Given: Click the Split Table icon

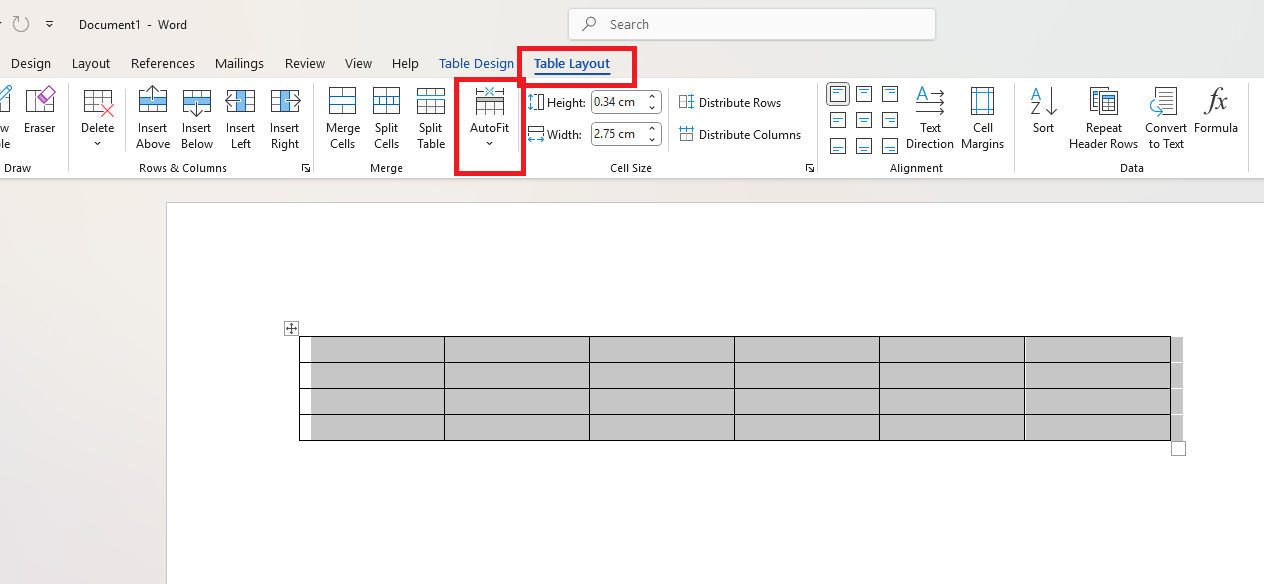Looking at the screenshot, I should click(431, 117).
